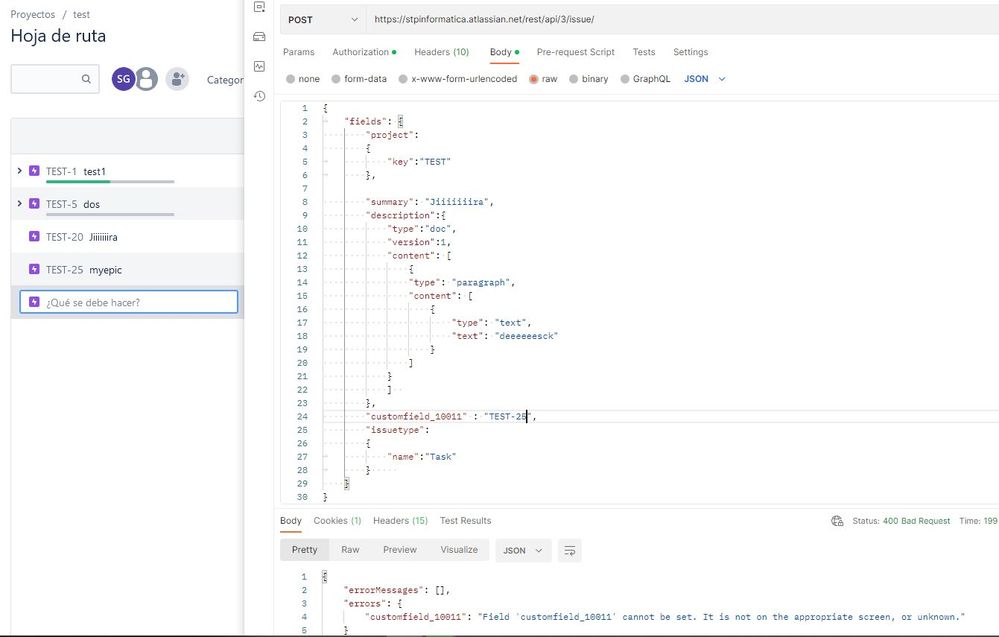Switch to the Authorization tab
The image size is (999, 637).
click(364, 52)
